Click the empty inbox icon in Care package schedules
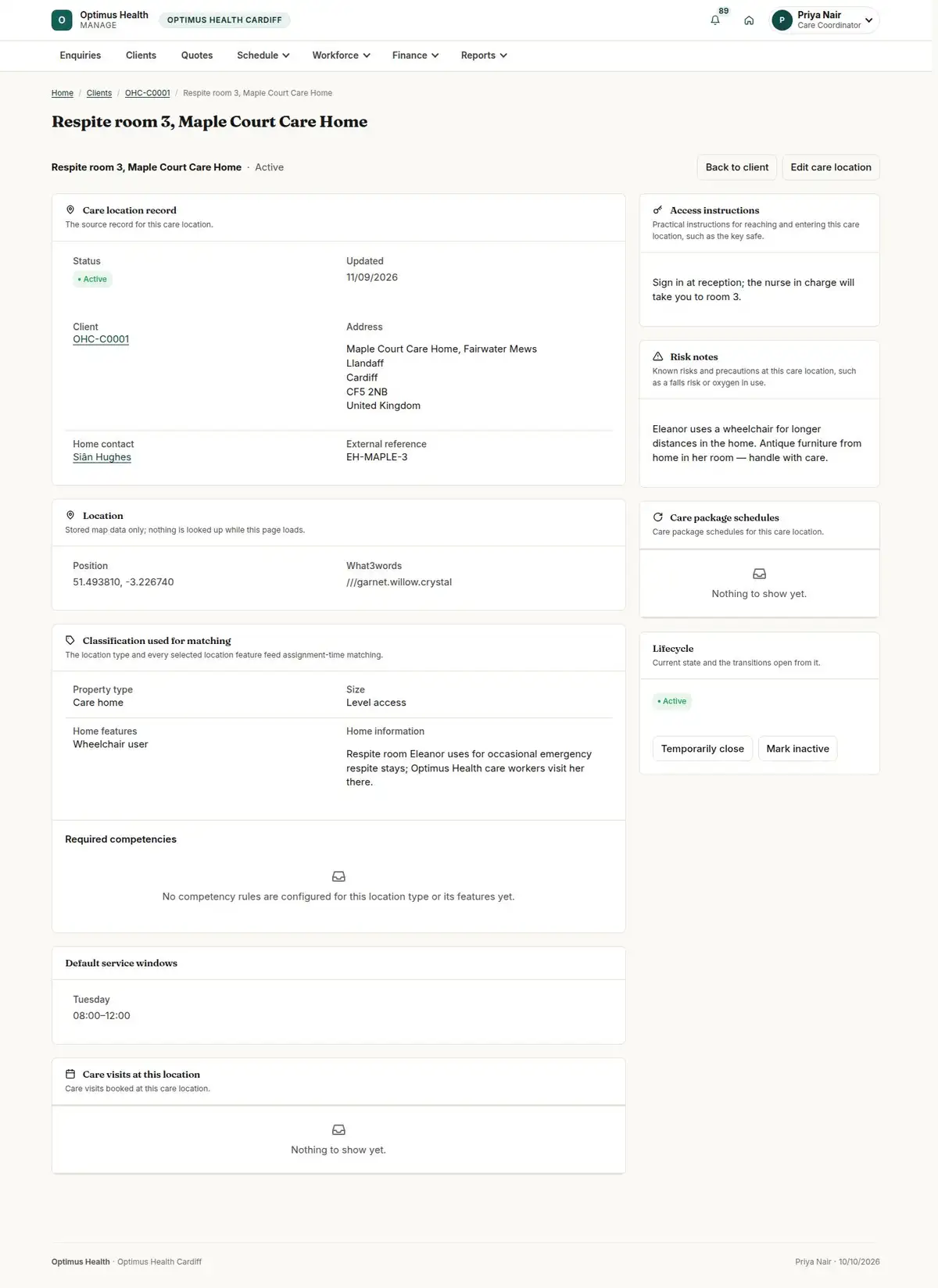Viewport: 938px width, 1288px height. (x=759, y=574)
